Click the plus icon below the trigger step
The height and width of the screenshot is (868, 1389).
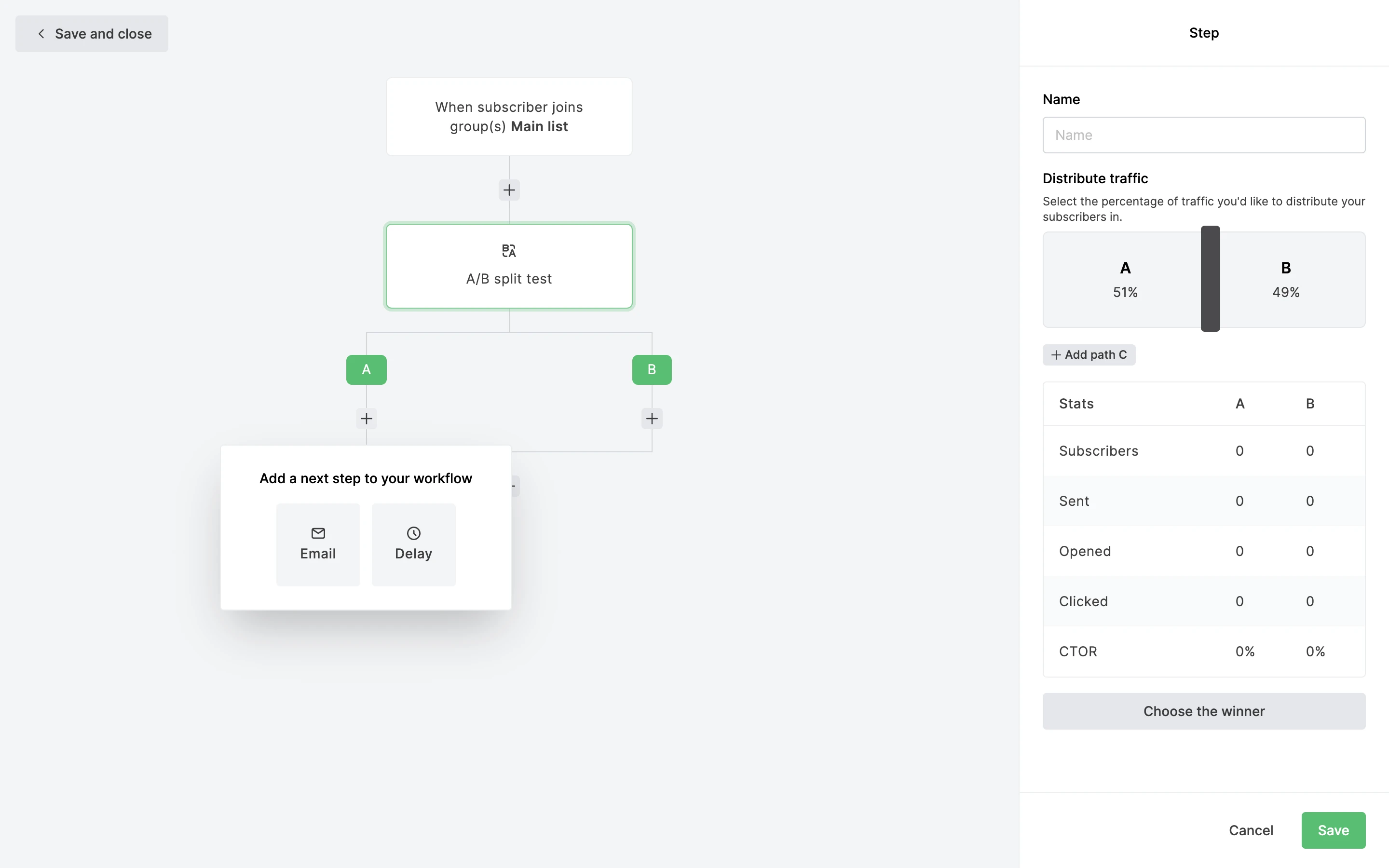click(508, 190)
